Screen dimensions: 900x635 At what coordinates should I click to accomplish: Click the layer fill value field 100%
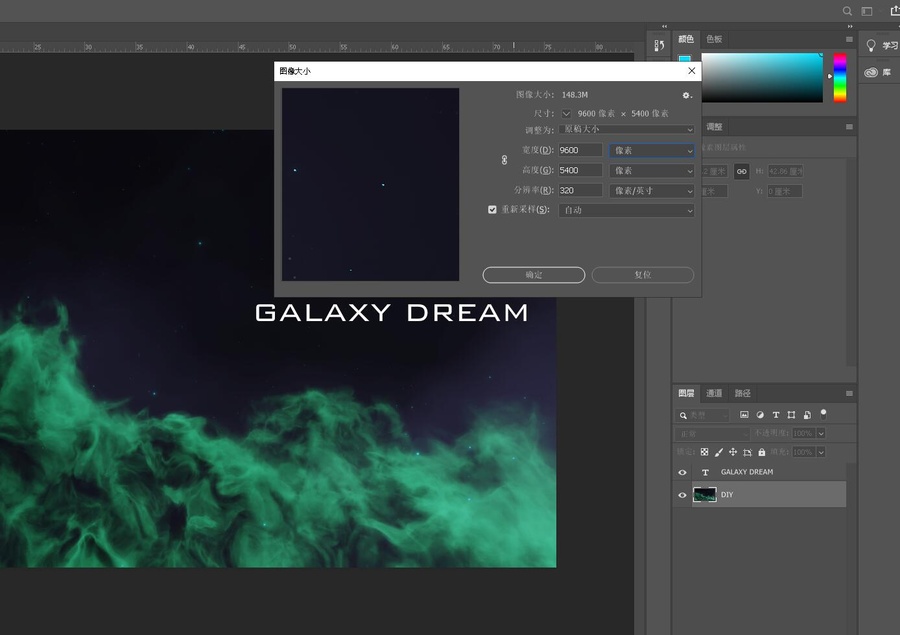coord(803,452)
